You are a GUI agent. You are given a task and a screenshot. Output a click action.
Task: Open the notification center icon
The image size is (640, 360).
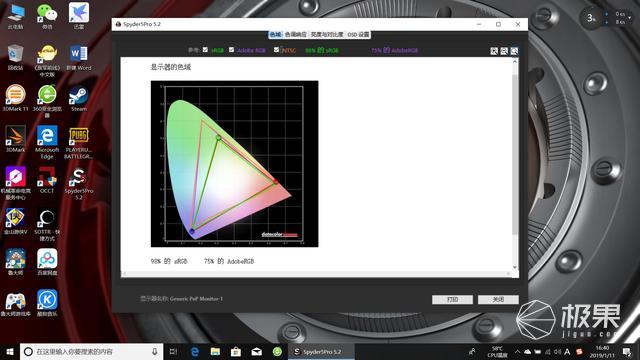coord(627,351)
